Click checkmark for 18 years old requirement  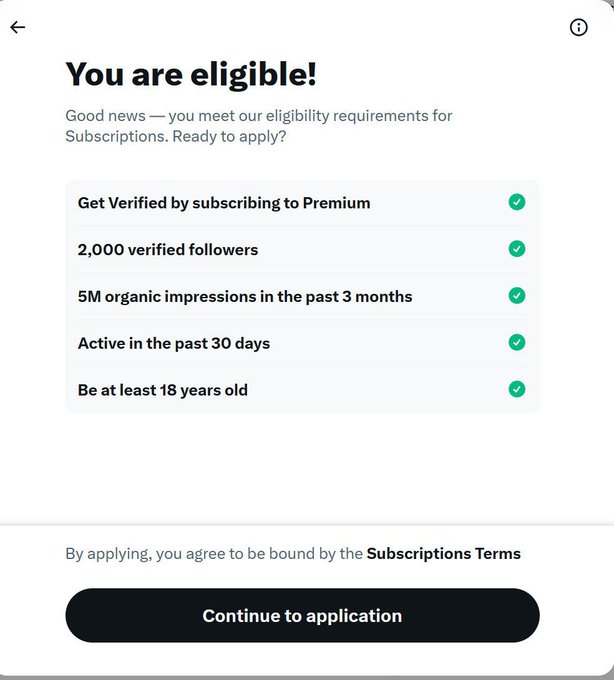[x=516, y=389]
